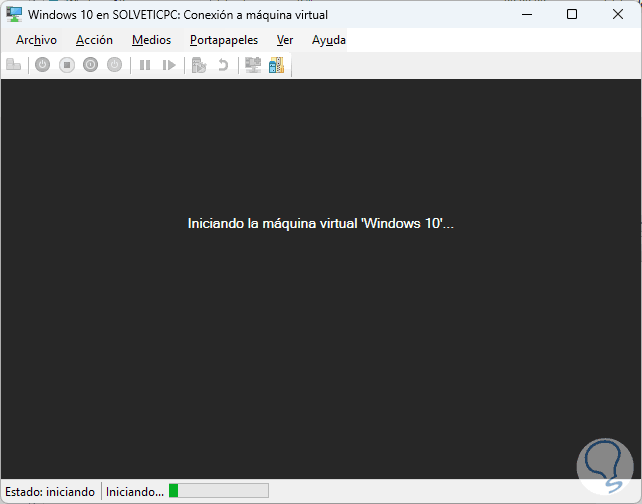Click the Turn Off (stop) toolbar button
Image resolution: width=642 pixels, height=504 pixels.
[x=67, y=65]
